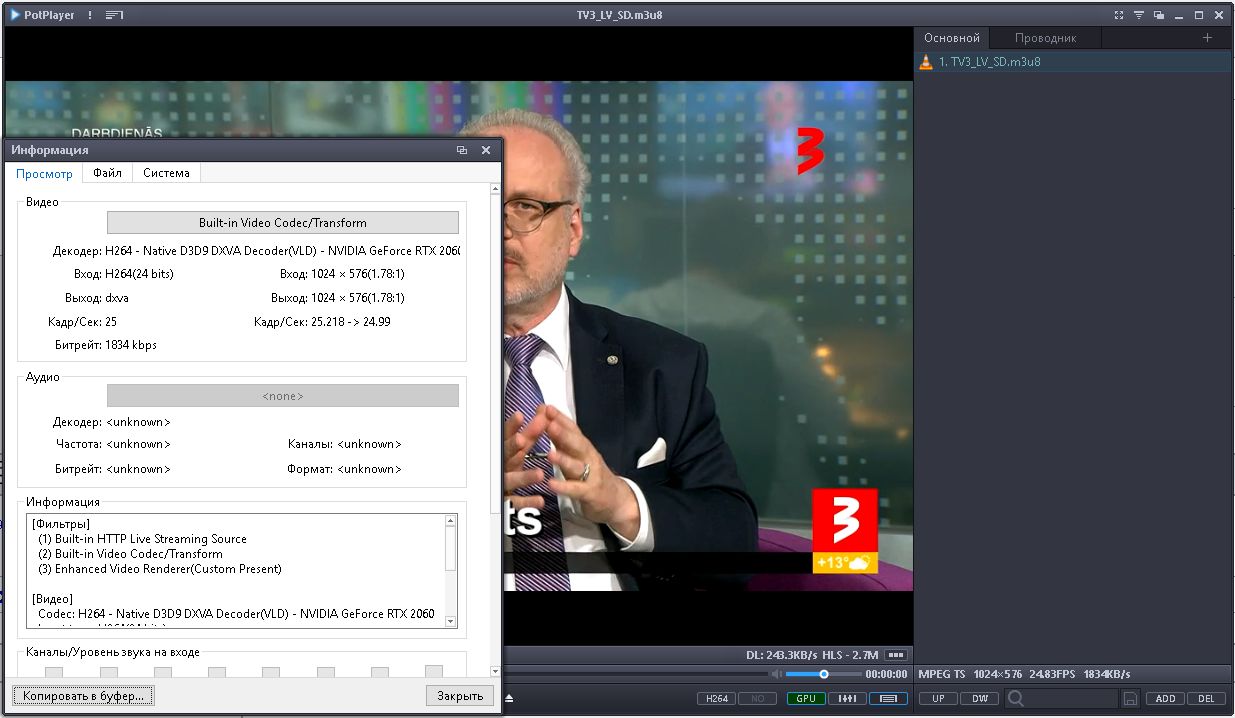This screenshot has width=1235, height=718.
Task: Click the Копировать в буфер button
Action: (x=84, y=695)
